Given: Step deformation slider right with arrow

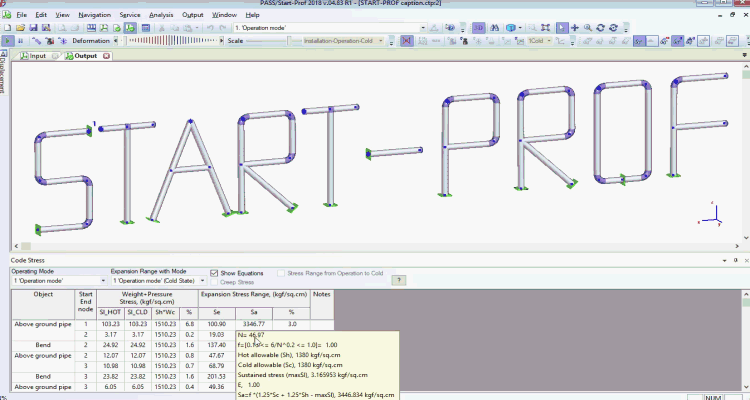Looking at the screenshot, I should (x=221, y=41).
